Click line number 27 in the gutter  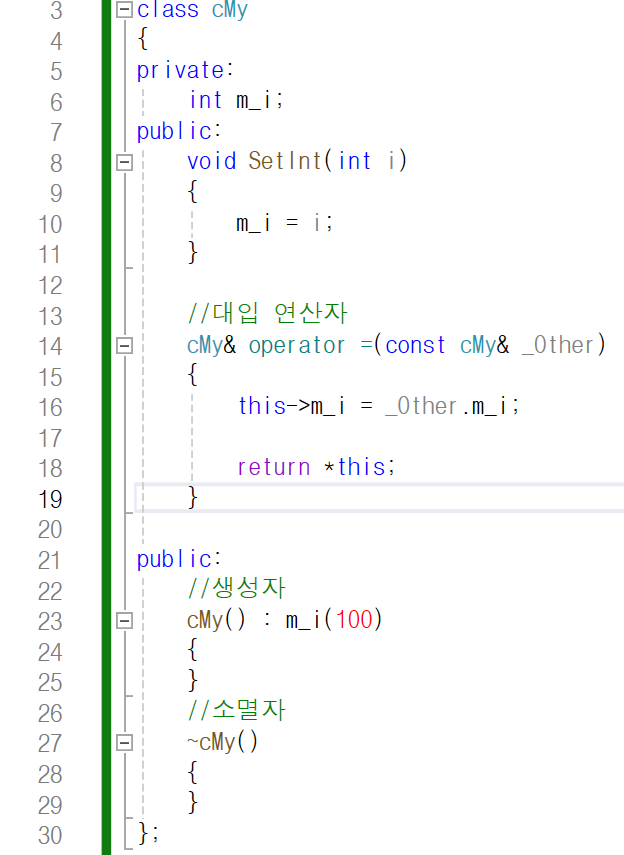coord(50,743)
